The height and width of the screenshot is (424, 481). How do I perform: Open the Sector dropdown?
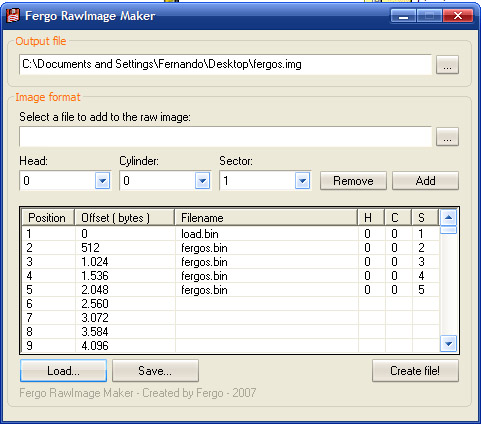point(302,181)
